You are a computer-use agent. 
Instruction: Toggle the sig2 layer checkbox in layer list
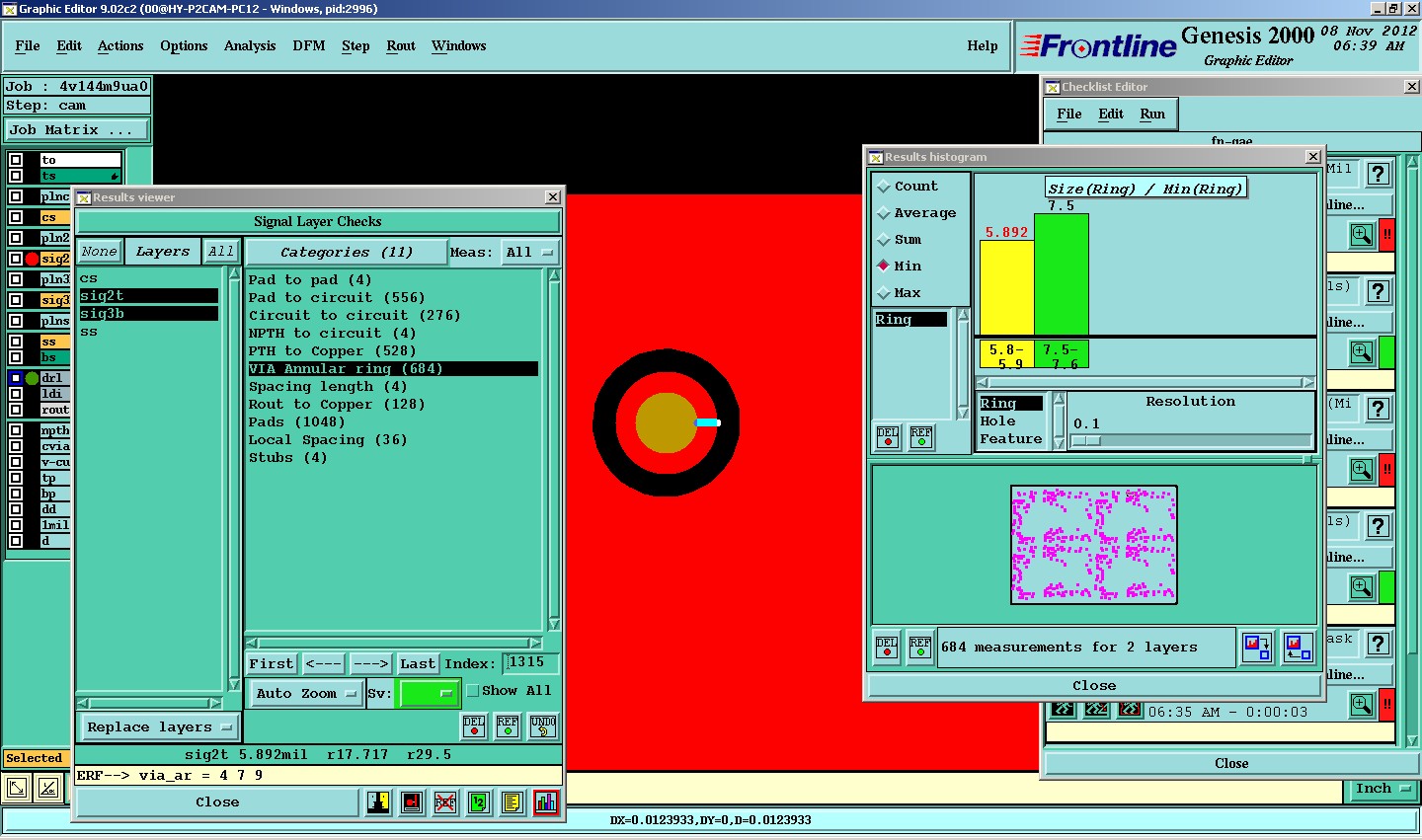point(16,259)
